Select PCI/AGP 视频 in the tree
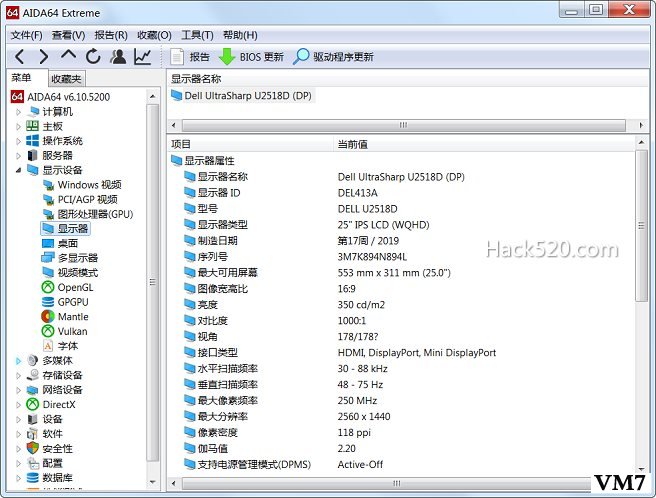The width and height of the screenshot is (656, 498). pyautogui.click(x=80, y=199)
